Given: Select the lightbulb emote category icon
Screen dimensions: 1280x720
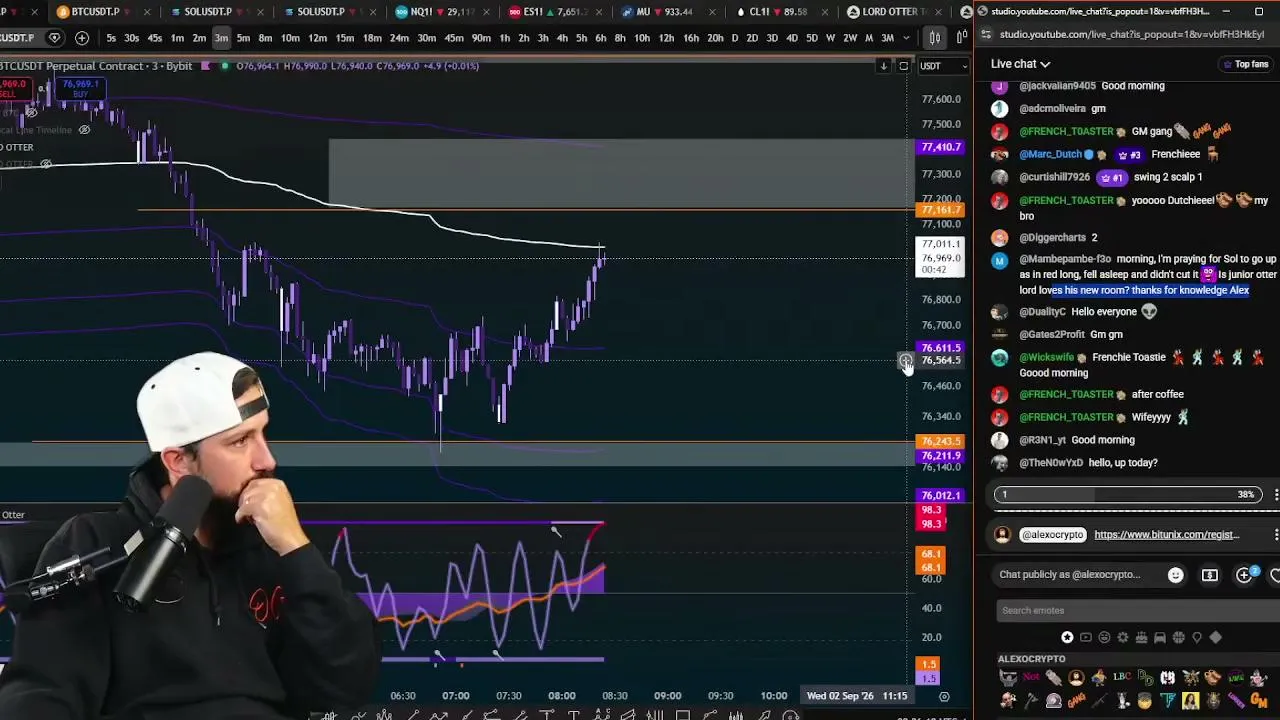Looking at the screenshot, I should tap(1197, 638).
